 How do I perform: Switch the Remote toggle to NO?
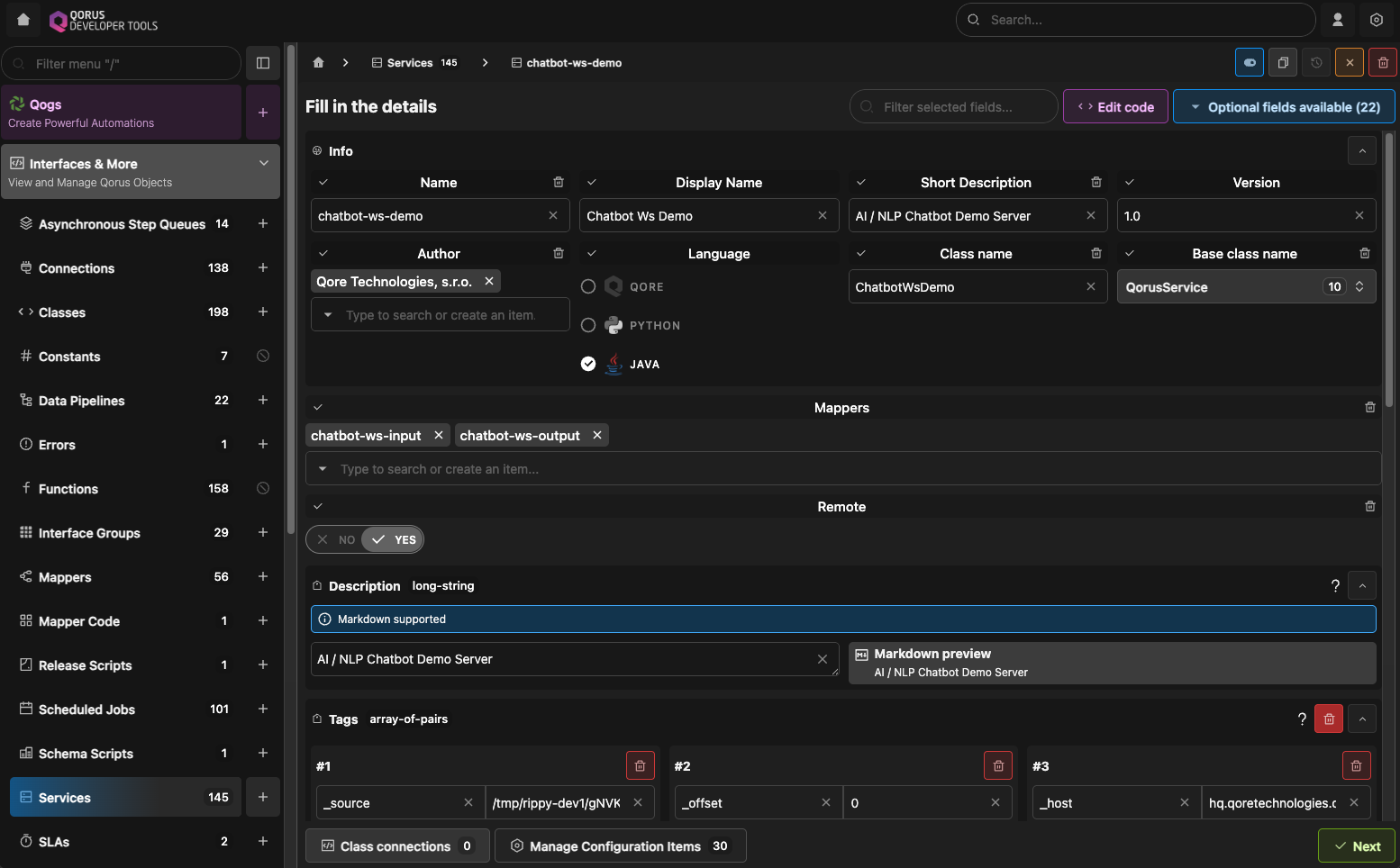pos(336,540)
